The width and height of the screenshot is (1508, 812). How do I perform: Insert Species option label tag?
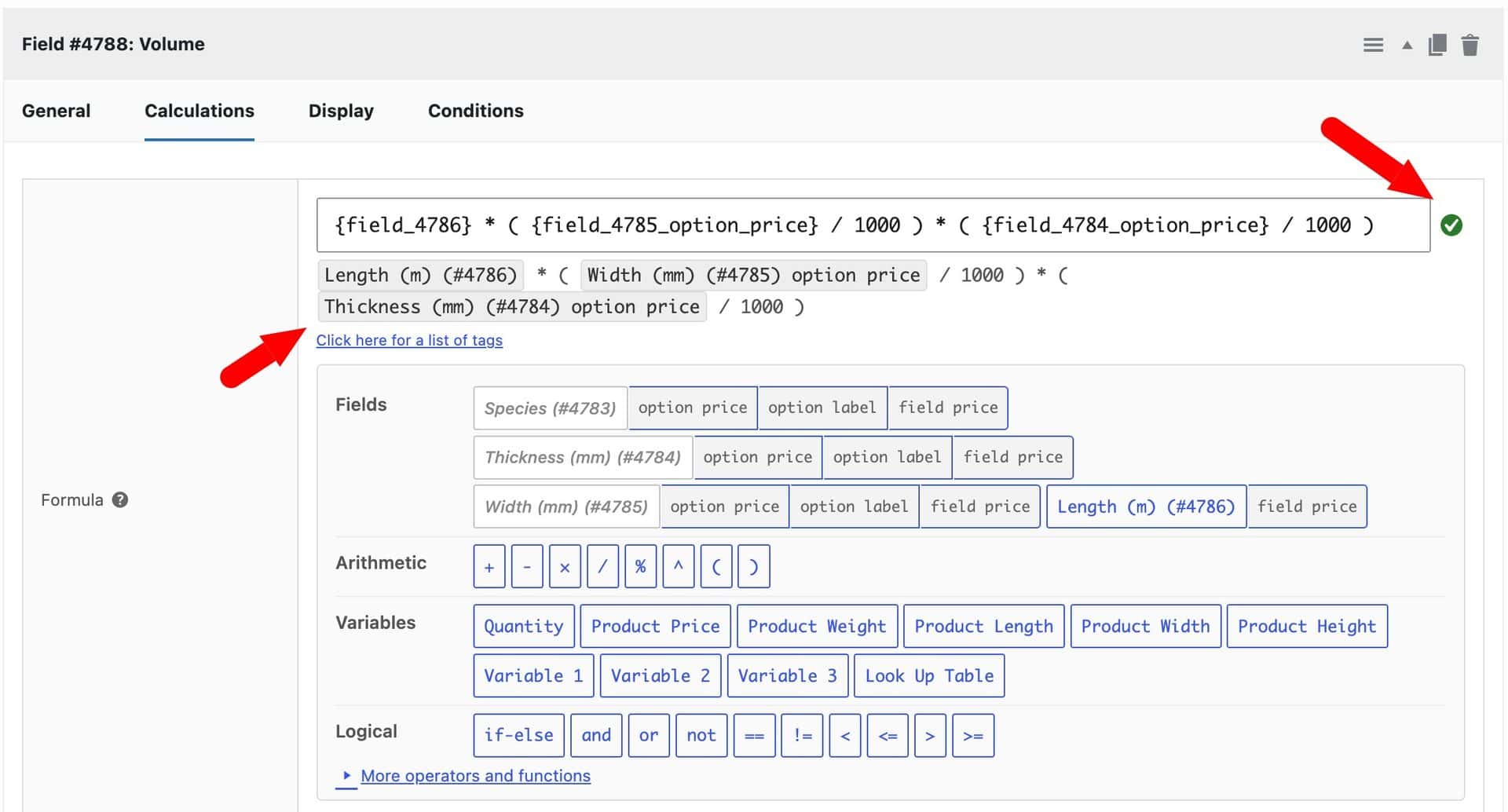tap(822, 408)
